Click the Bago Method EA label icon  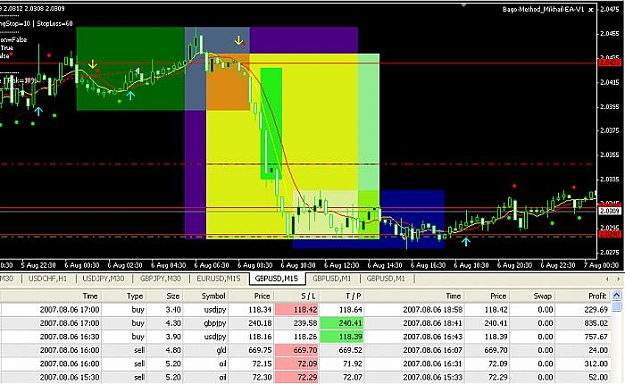coord(591,9)
